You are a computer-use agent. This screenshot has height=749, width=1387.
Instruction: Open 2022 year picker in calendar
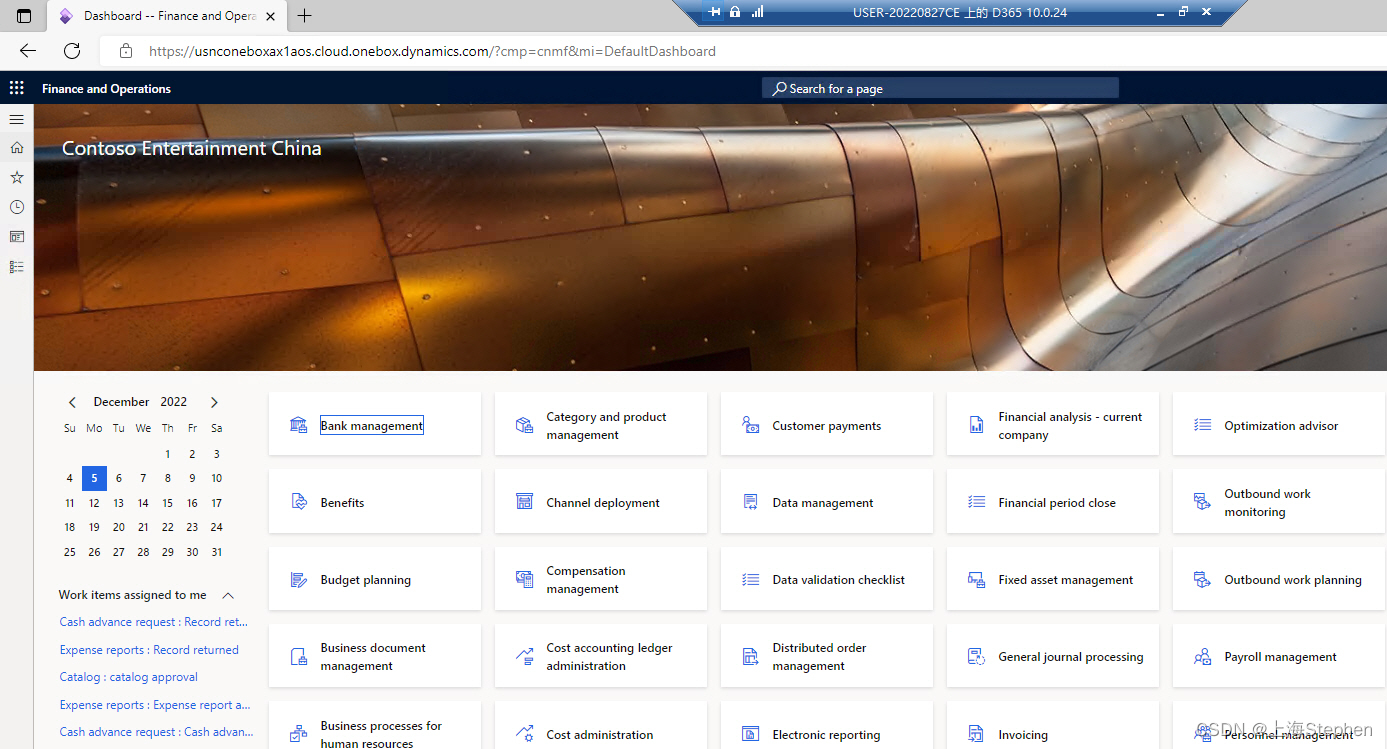(x=174, y=402)
